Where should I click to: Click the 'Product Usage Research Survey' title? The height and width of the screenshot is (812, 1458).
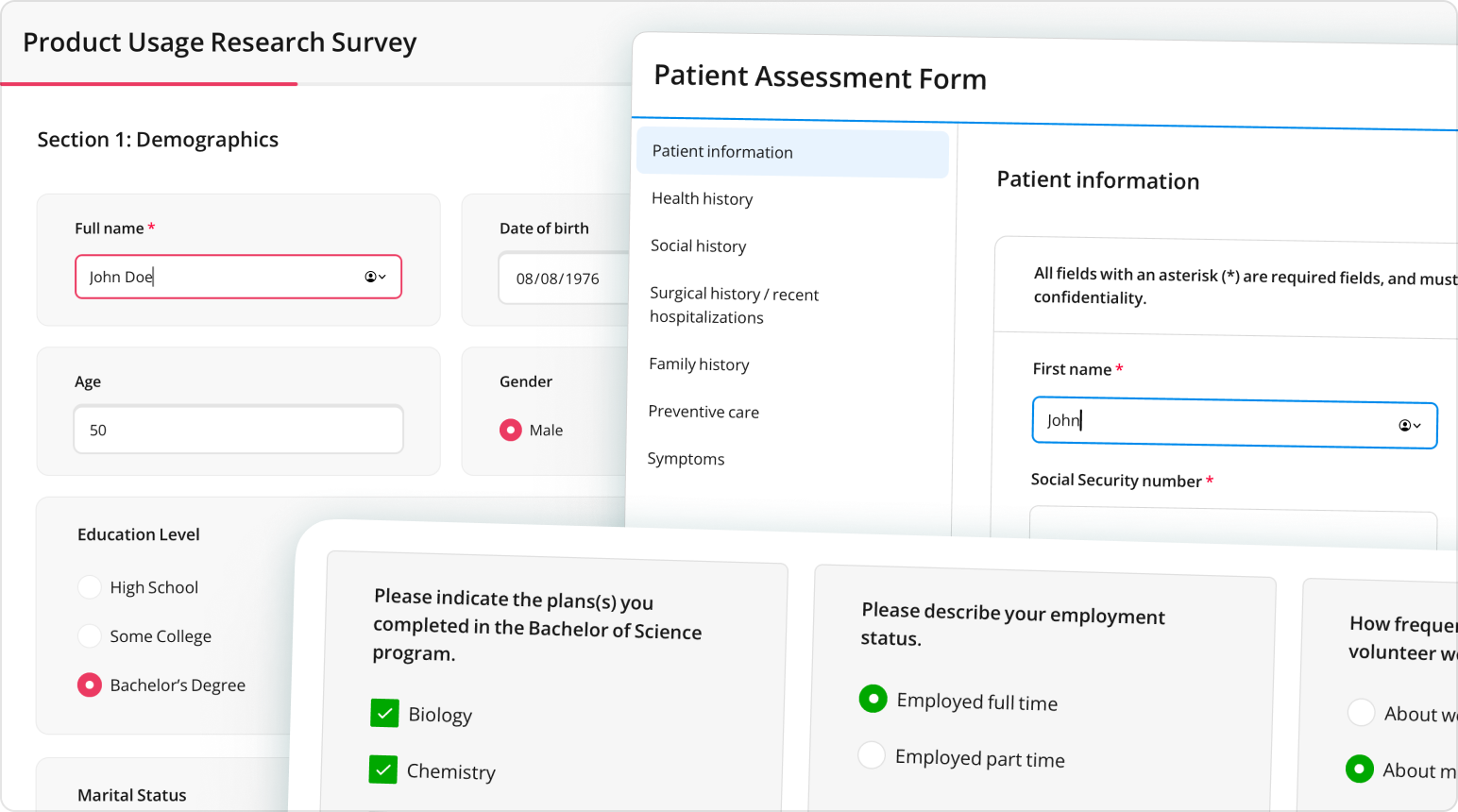click(219, 42)
